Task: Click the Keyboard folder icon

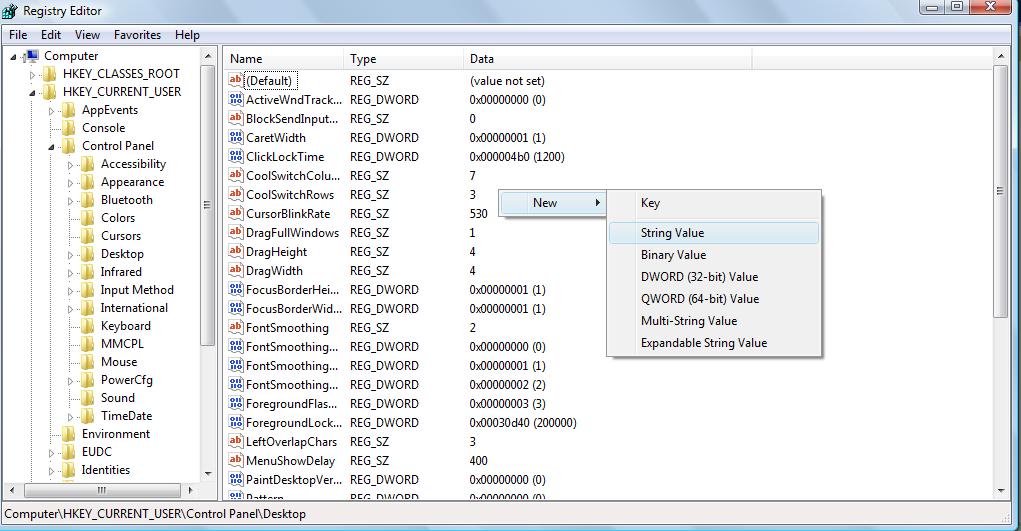Action: 87,326
